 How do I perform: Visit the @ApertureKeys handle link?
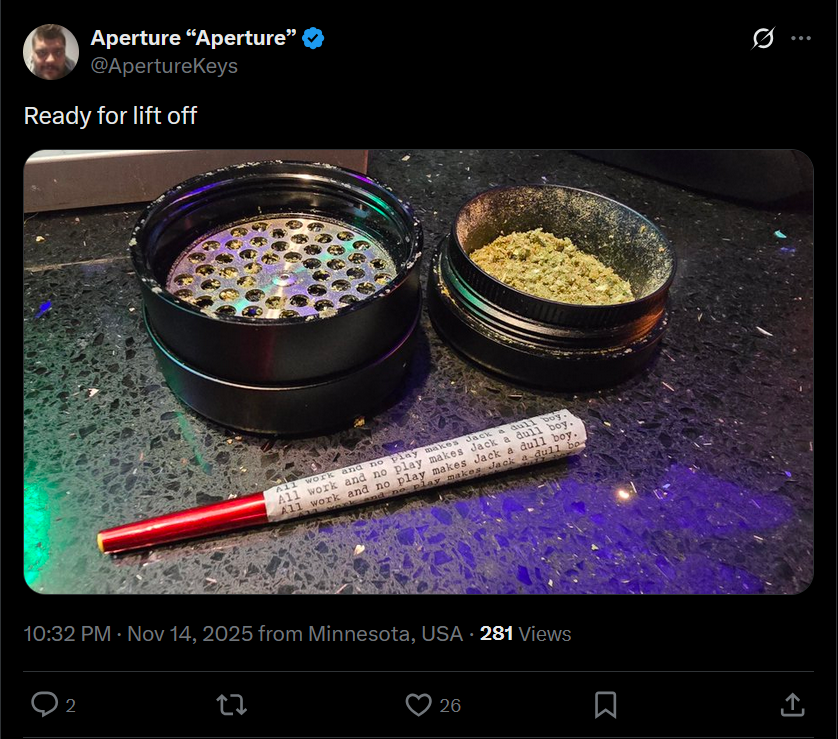pos(164,66)
